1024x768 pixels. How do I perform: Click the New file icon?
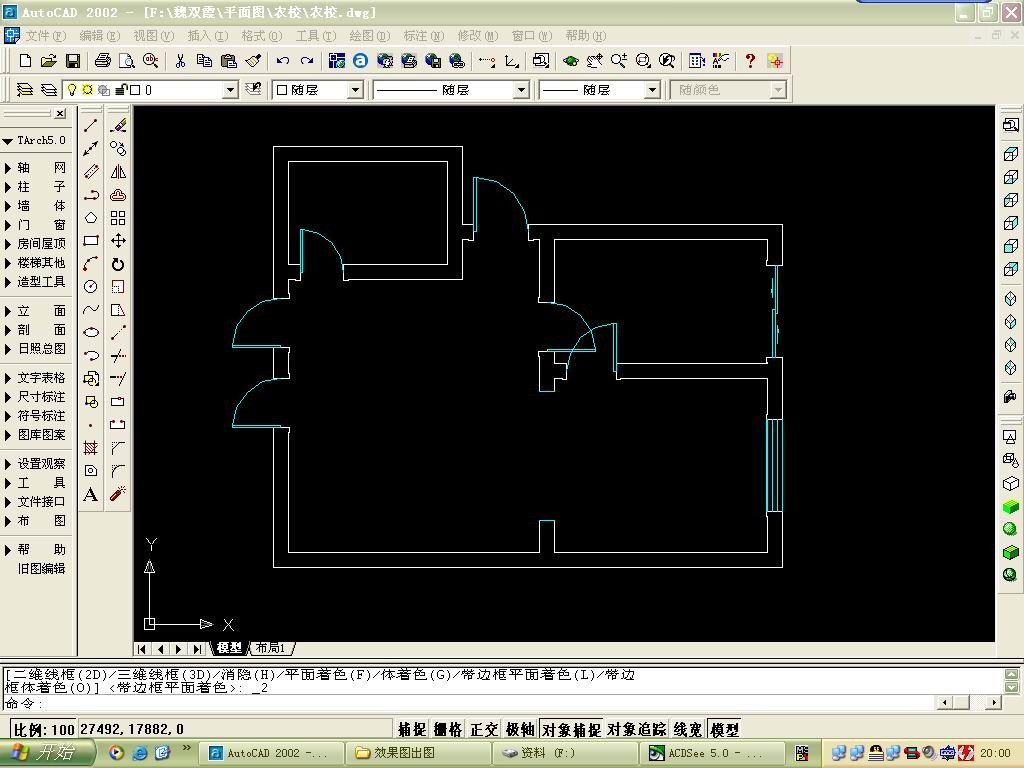[x=25, y=61]
